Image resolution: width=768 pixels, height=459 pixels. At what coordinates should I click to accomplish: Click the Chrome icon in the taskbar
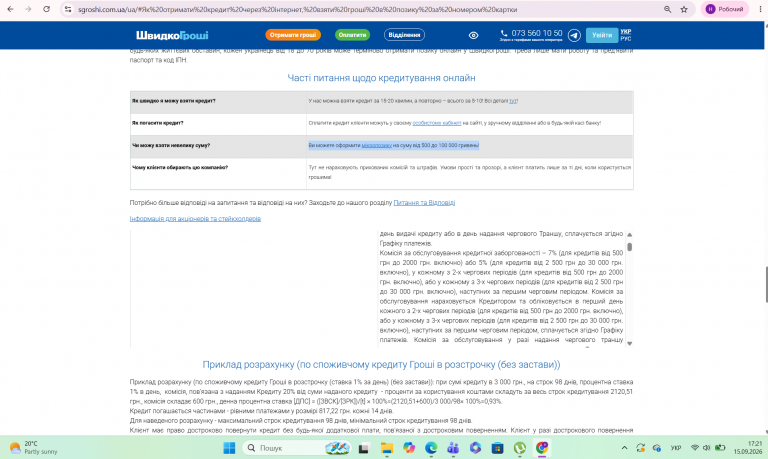tap(542, 448)
